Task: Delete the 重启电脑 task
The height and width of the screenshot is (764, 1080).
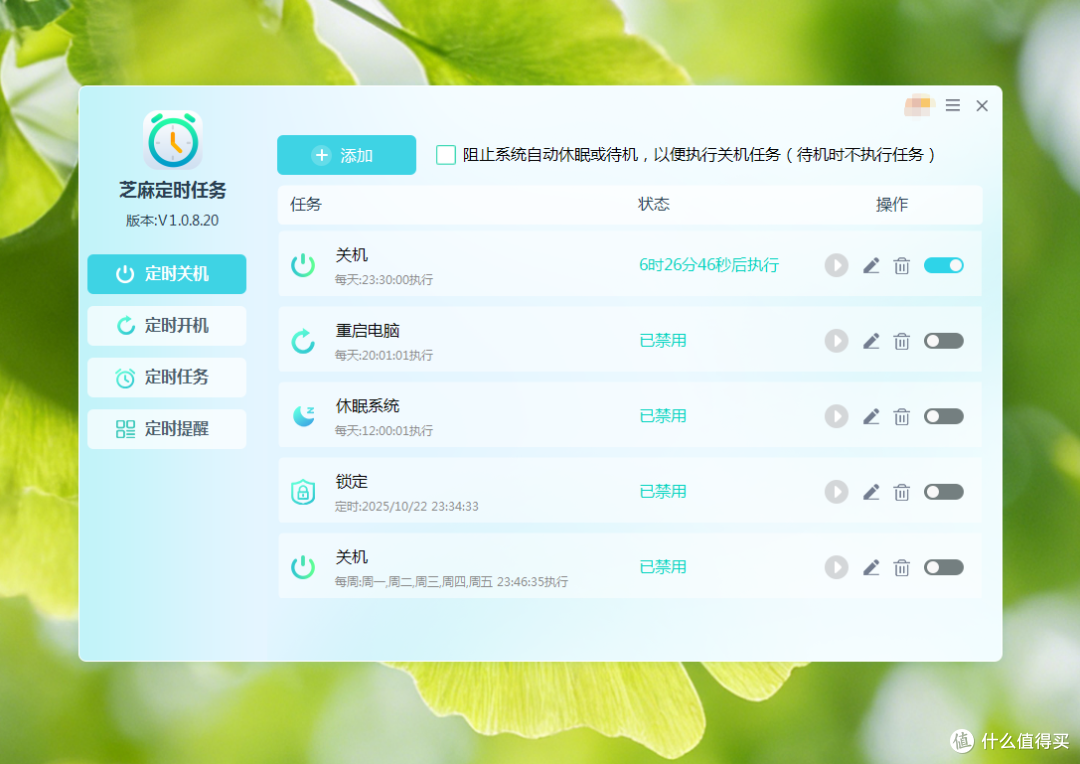Action: click(902, 341)
